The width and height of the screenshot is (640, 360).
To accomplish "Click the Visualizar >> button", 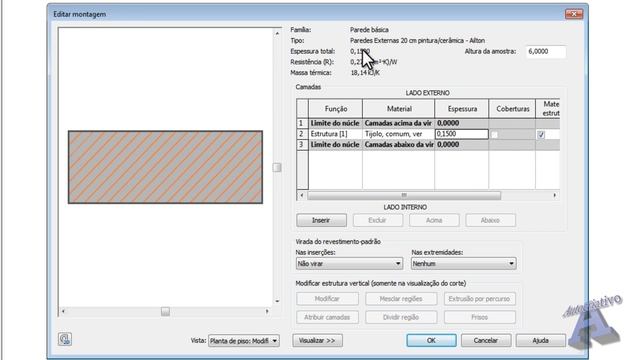I will [x=317, y=340].
